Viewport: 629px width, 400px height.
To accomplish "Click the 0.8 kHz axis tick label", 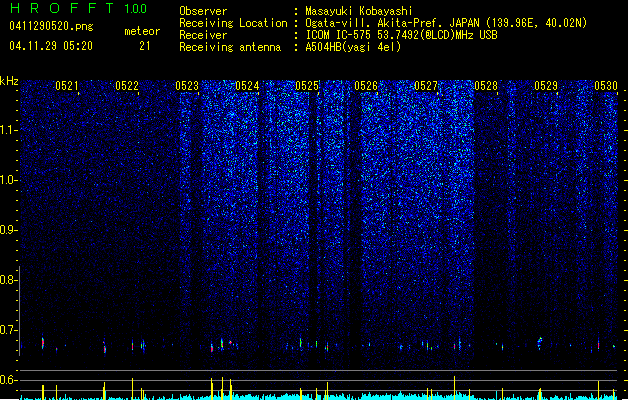I will 8,280.
